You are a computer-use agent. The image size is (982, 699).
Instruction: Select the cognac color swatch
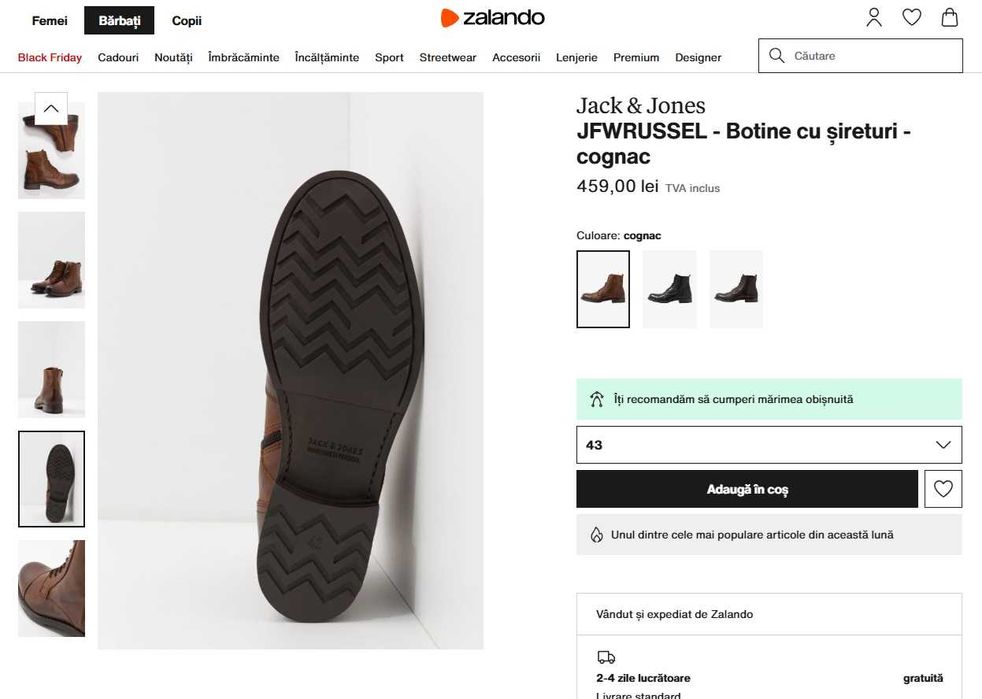(603, 289)
